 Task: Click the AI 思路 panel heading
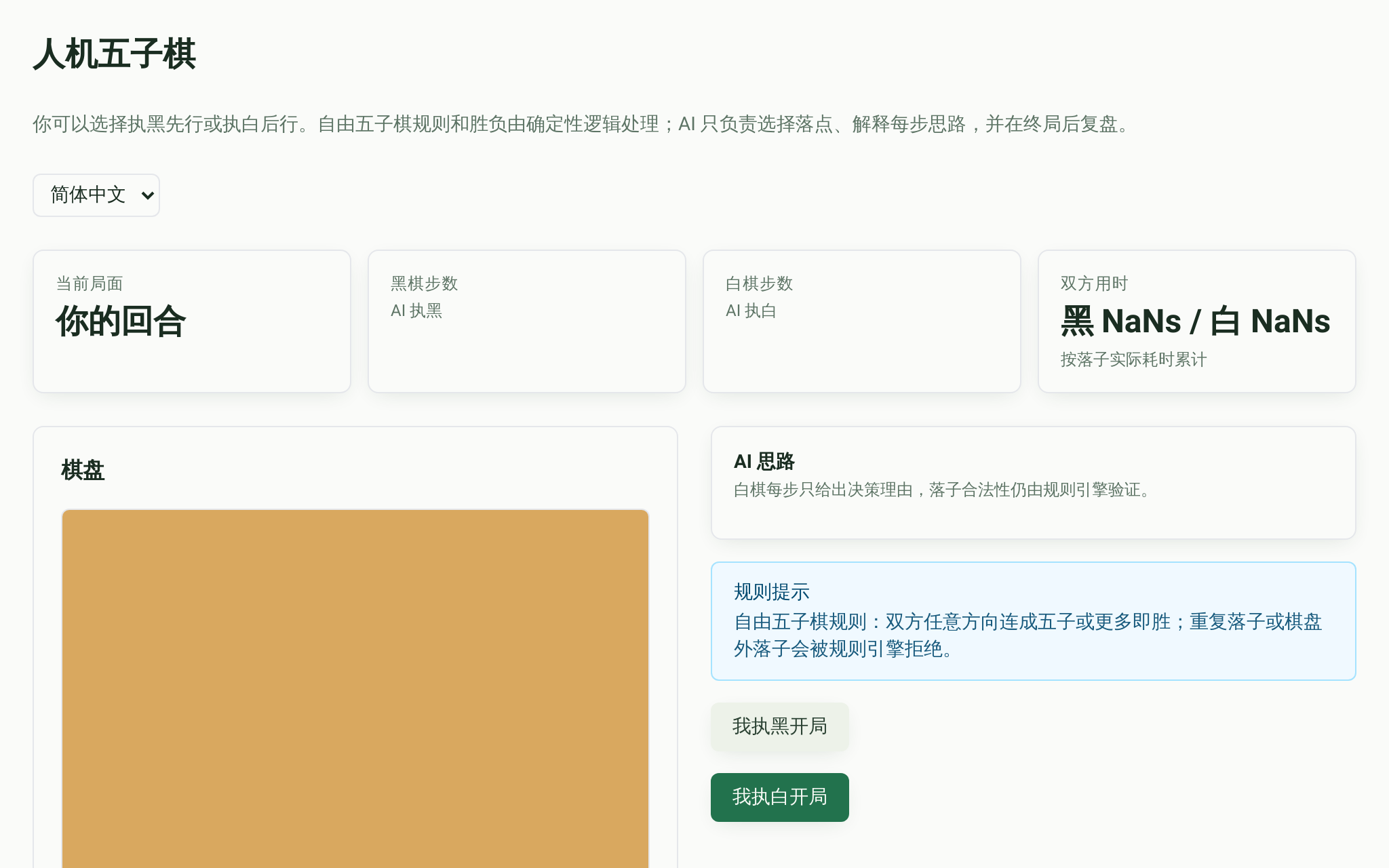click(764, 462)
